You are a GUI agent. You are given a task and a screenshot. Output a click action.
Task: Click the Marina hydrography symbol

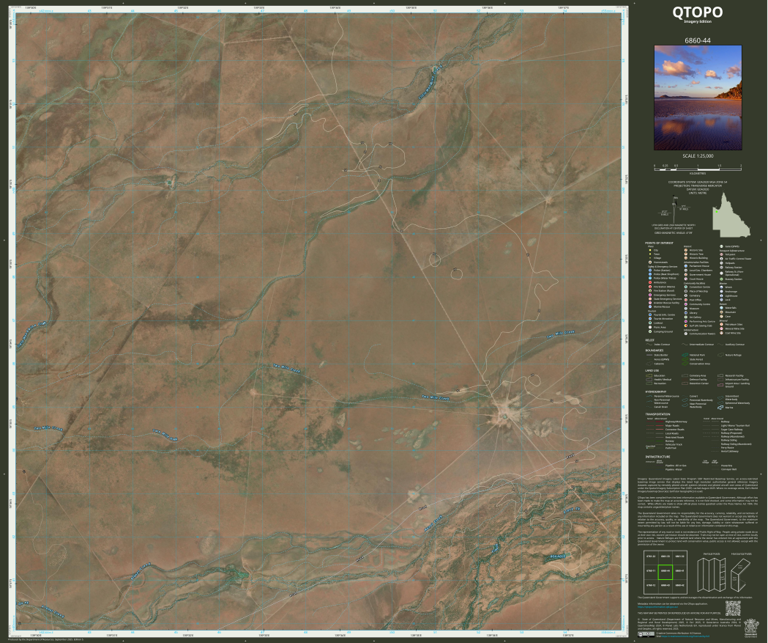pyautogui.click(x=720, y=407)
